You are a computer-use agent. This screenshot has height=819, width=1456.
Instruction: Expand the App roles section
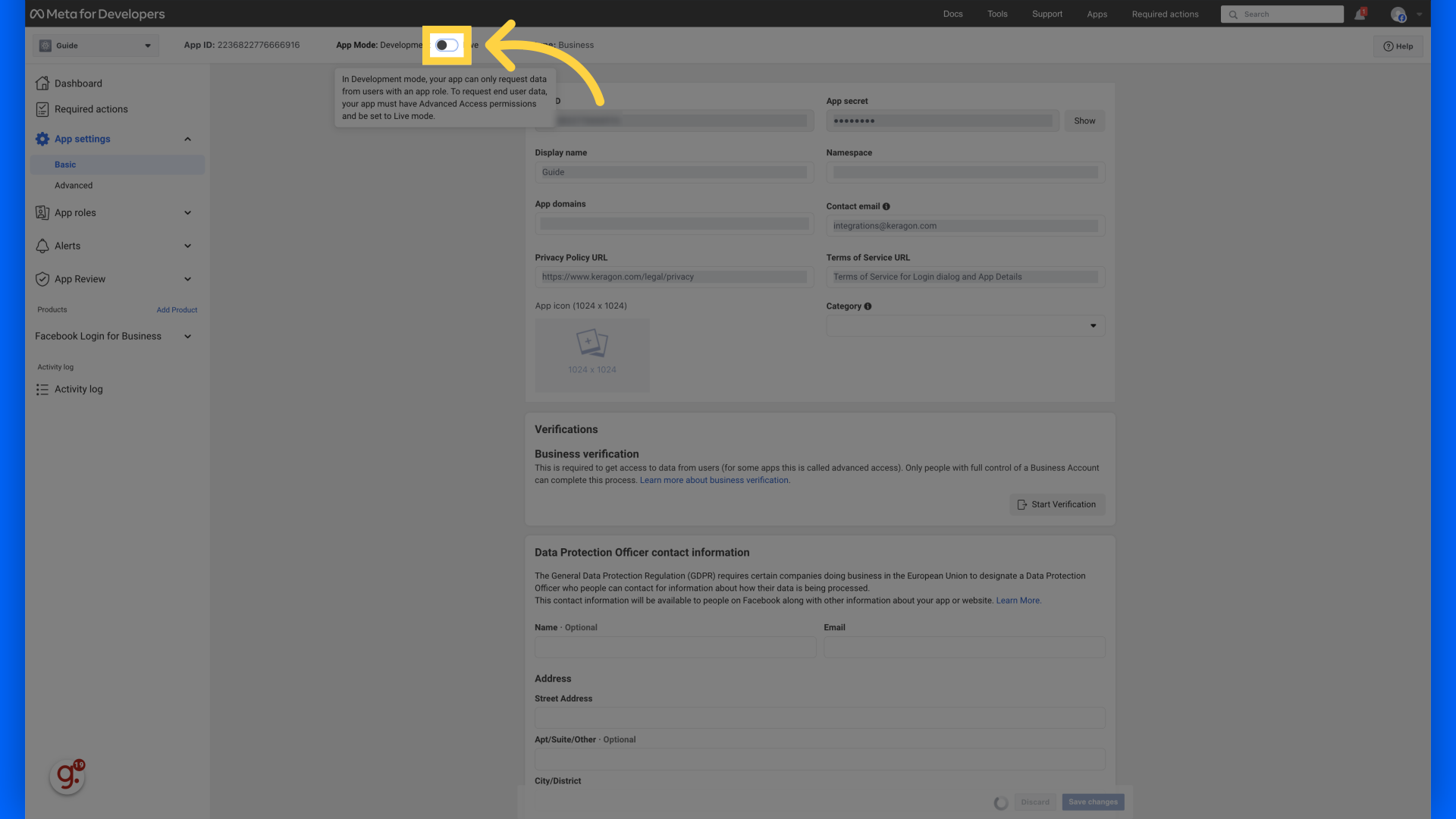(x=187, y=213)
